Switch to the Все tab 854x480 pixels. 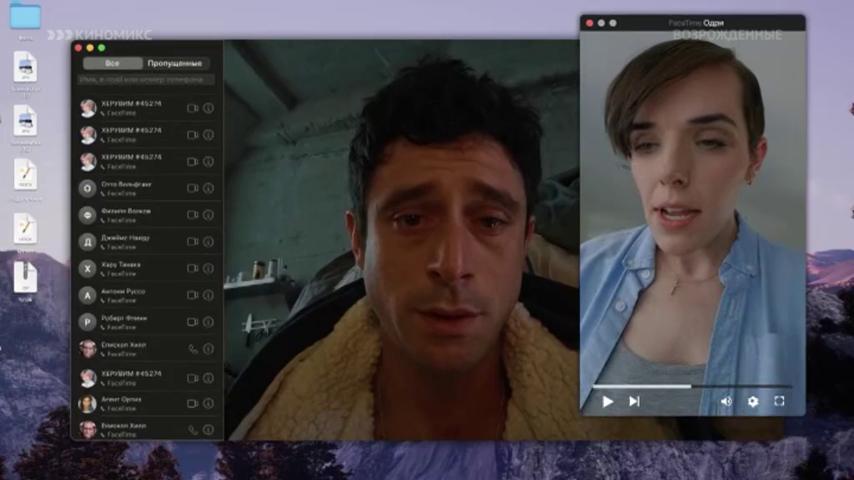point(112,63)
